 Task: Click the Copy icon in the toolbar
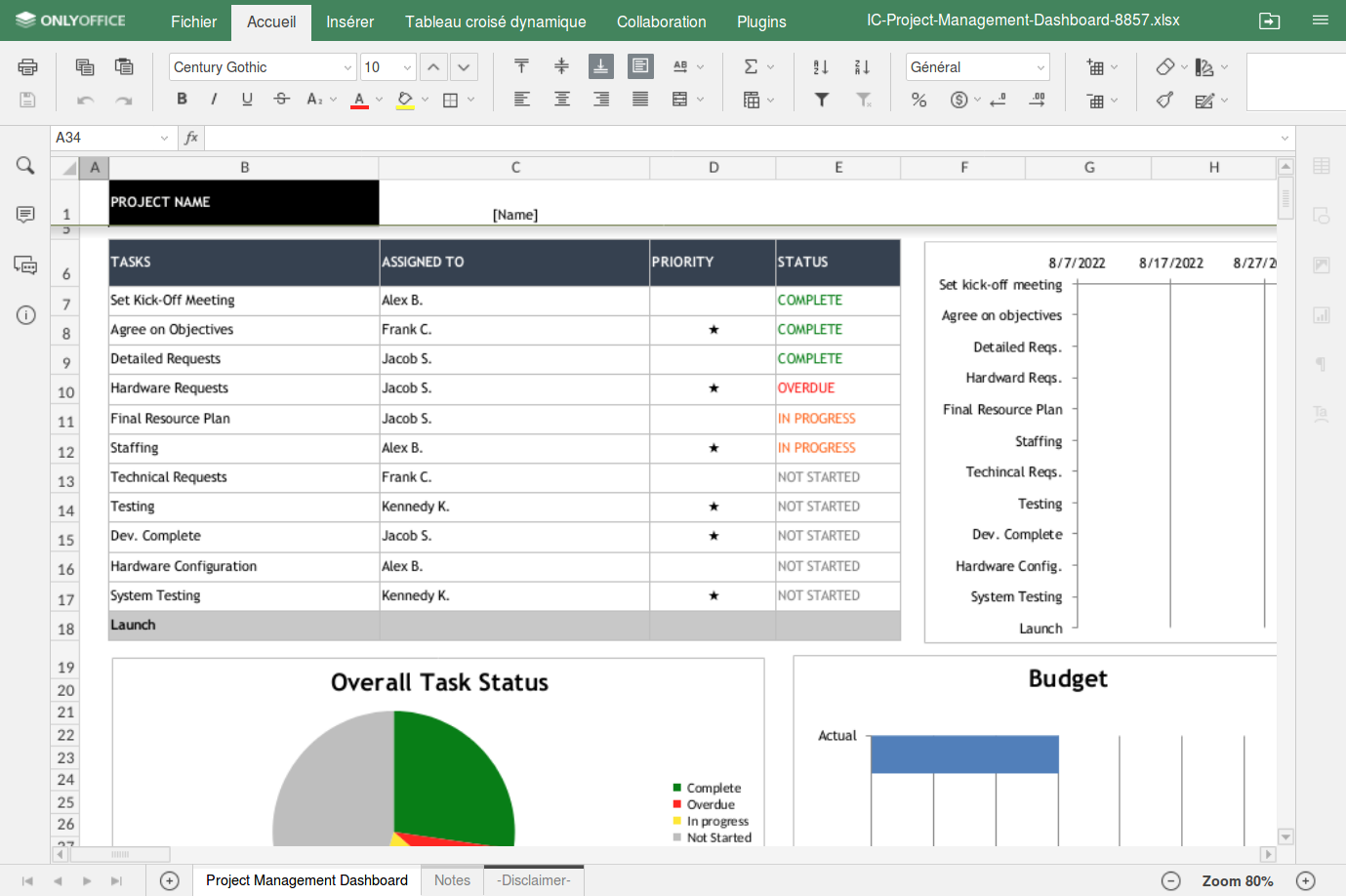tap(85, 66)
